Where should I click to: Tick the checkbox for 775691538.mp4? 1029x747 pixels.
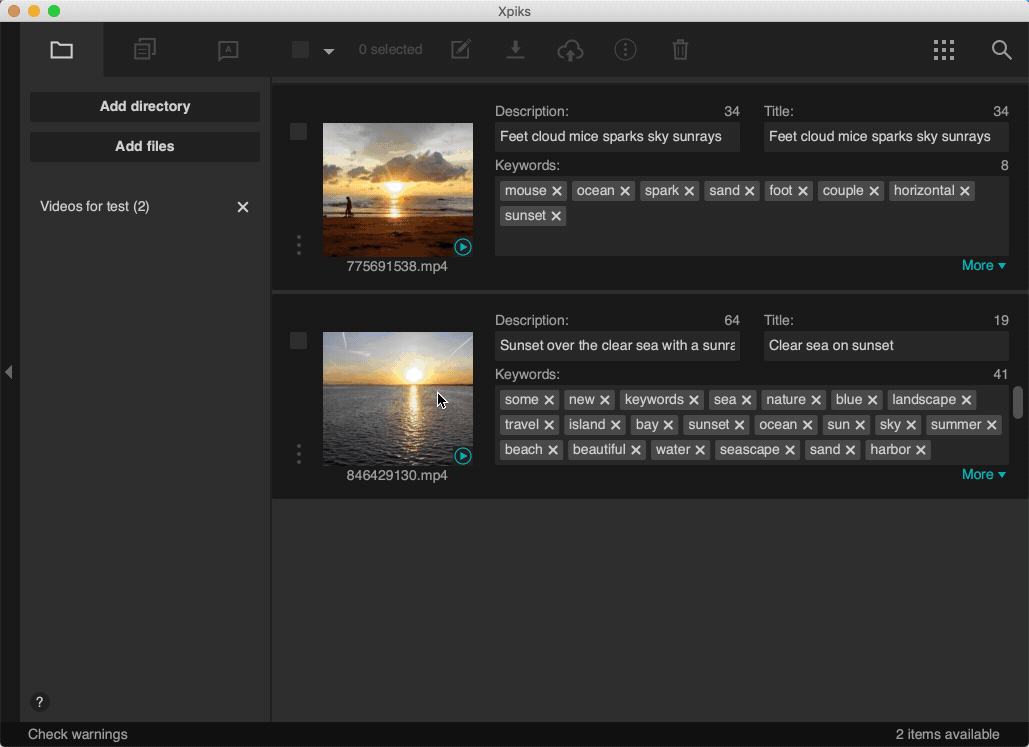[298, 132]
